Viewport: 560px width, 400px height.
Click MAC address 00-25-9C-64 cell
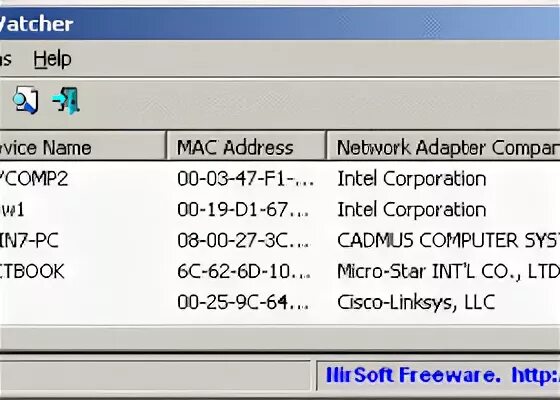click(x=243, y=302)
